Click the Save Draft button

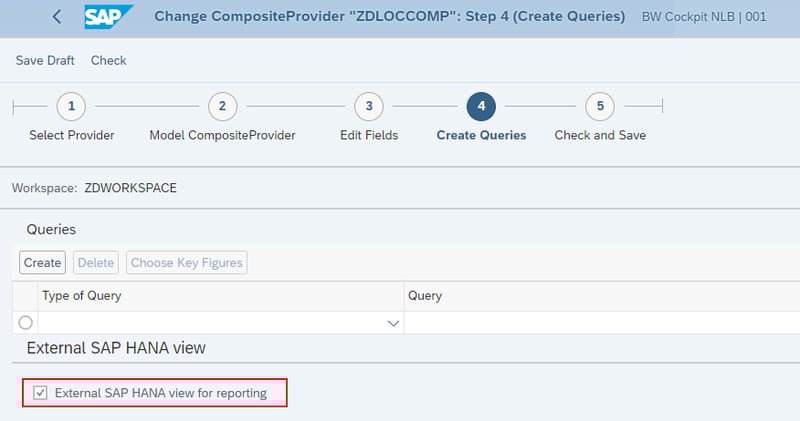[x=45, y=60]
